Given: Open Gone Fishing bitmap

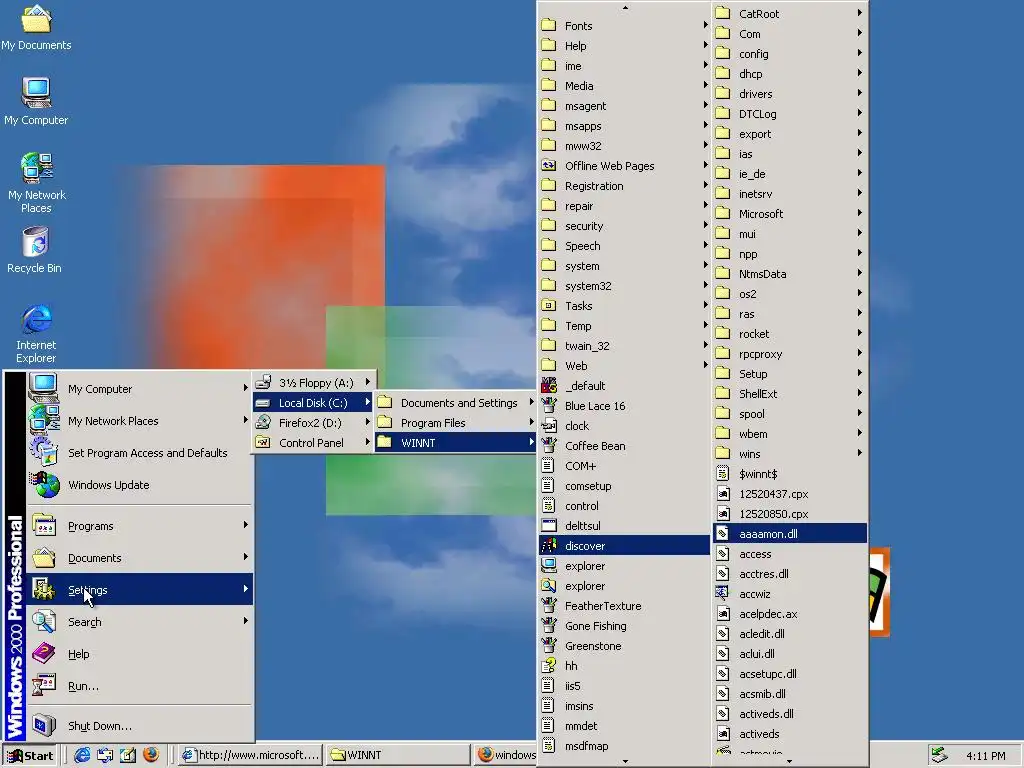Looking at the screenshot, I should (624, 626).
